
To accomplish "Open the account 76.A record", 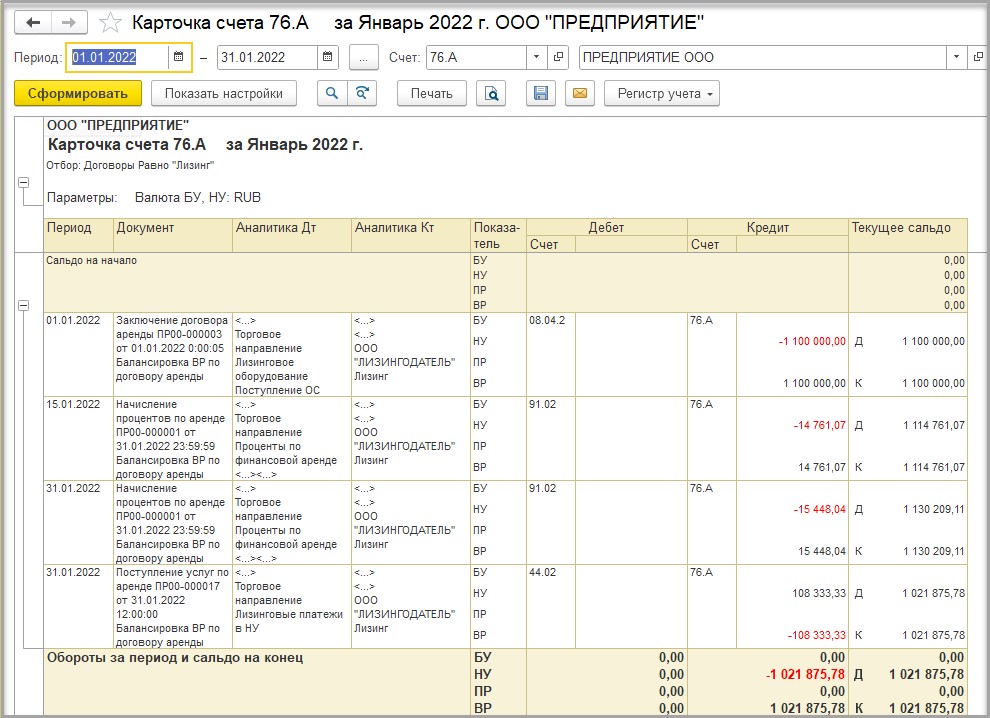I will pos(558,57).
